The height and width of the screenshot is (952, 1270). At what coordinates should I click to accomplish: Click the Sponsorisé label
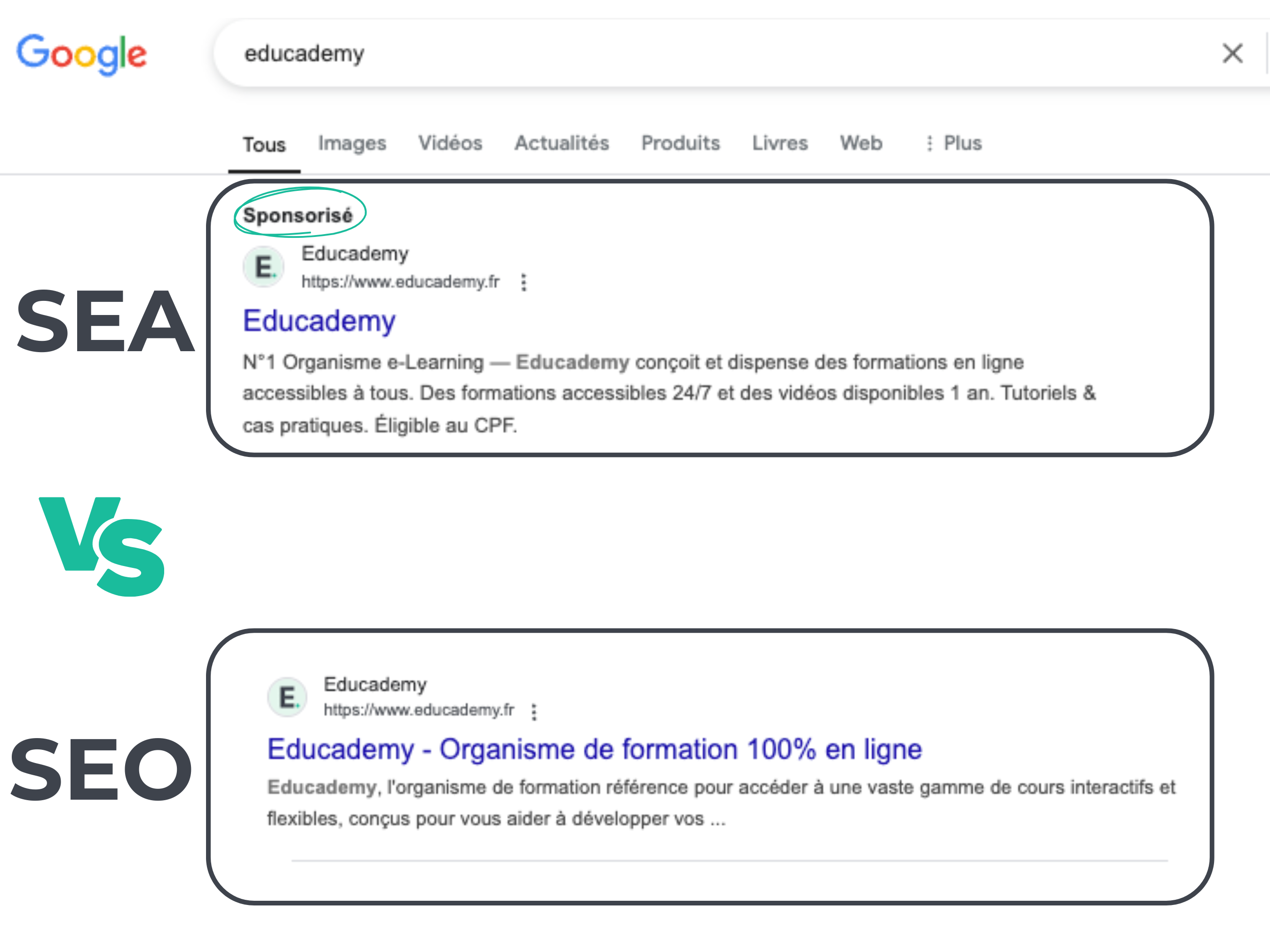coord(298,216)
